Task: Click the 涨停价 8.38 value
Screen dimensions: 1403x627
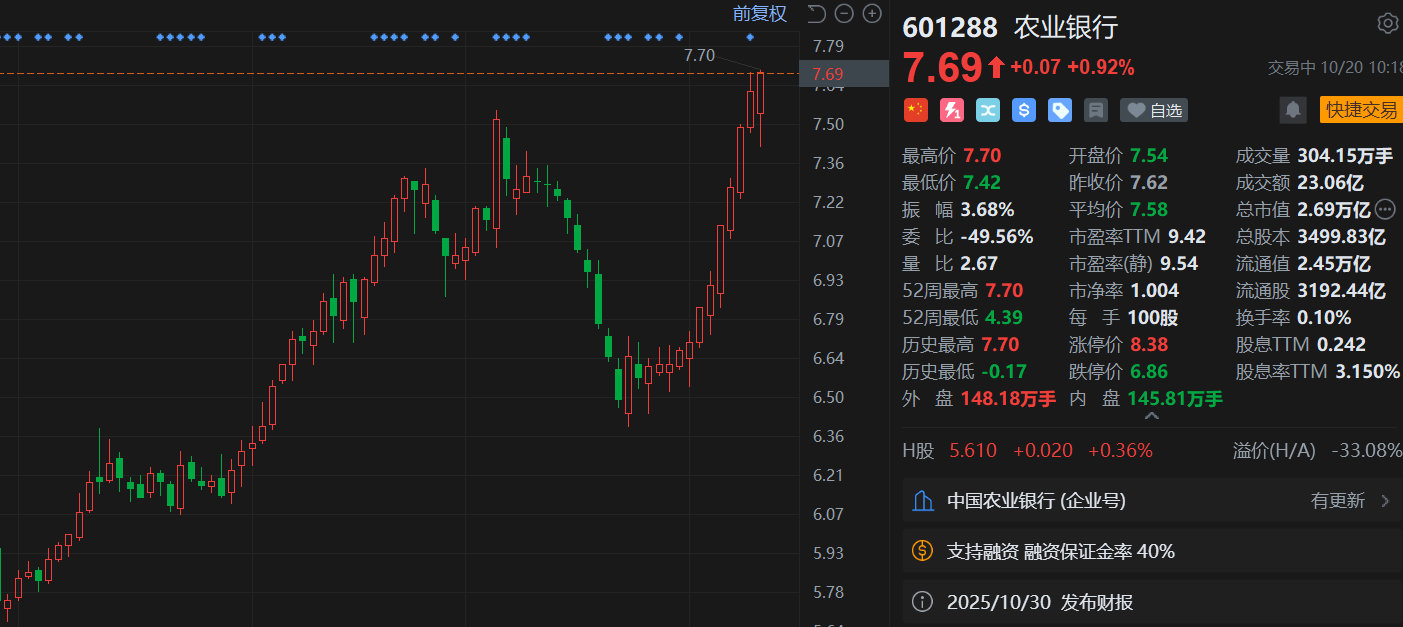Action: point(1149,345)
